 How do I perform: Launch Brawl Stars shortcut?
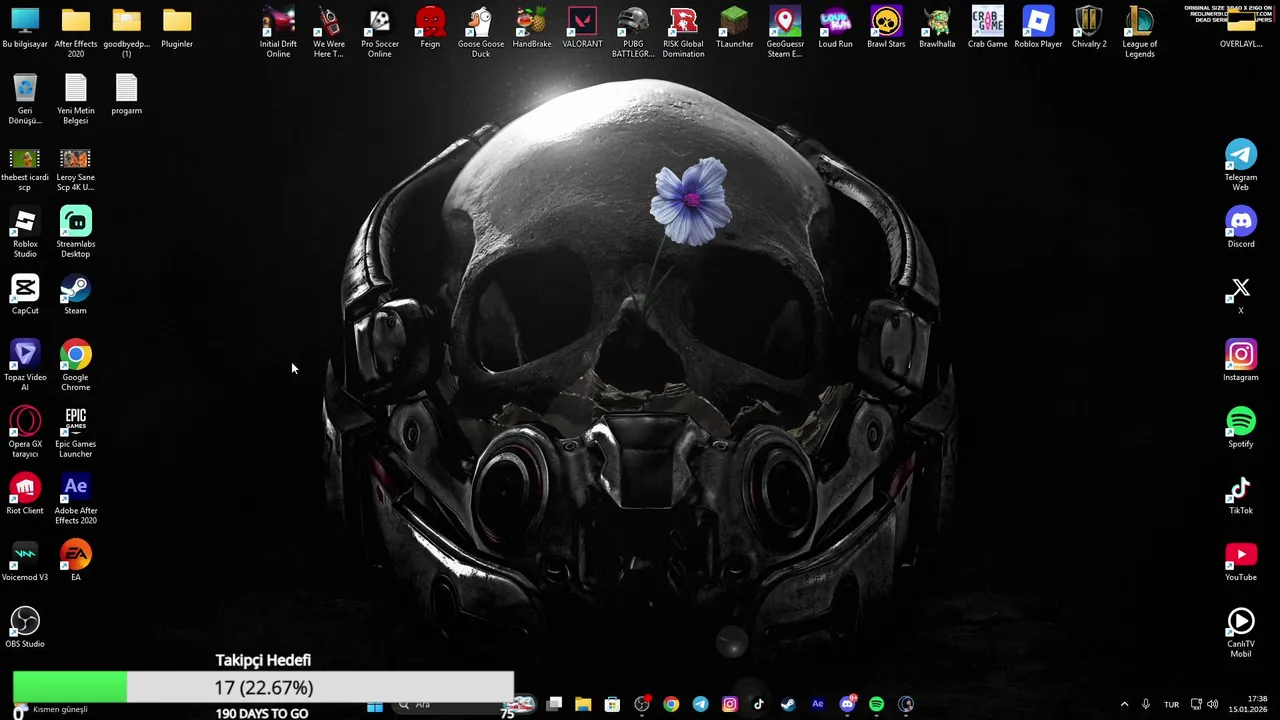point(886,28)
